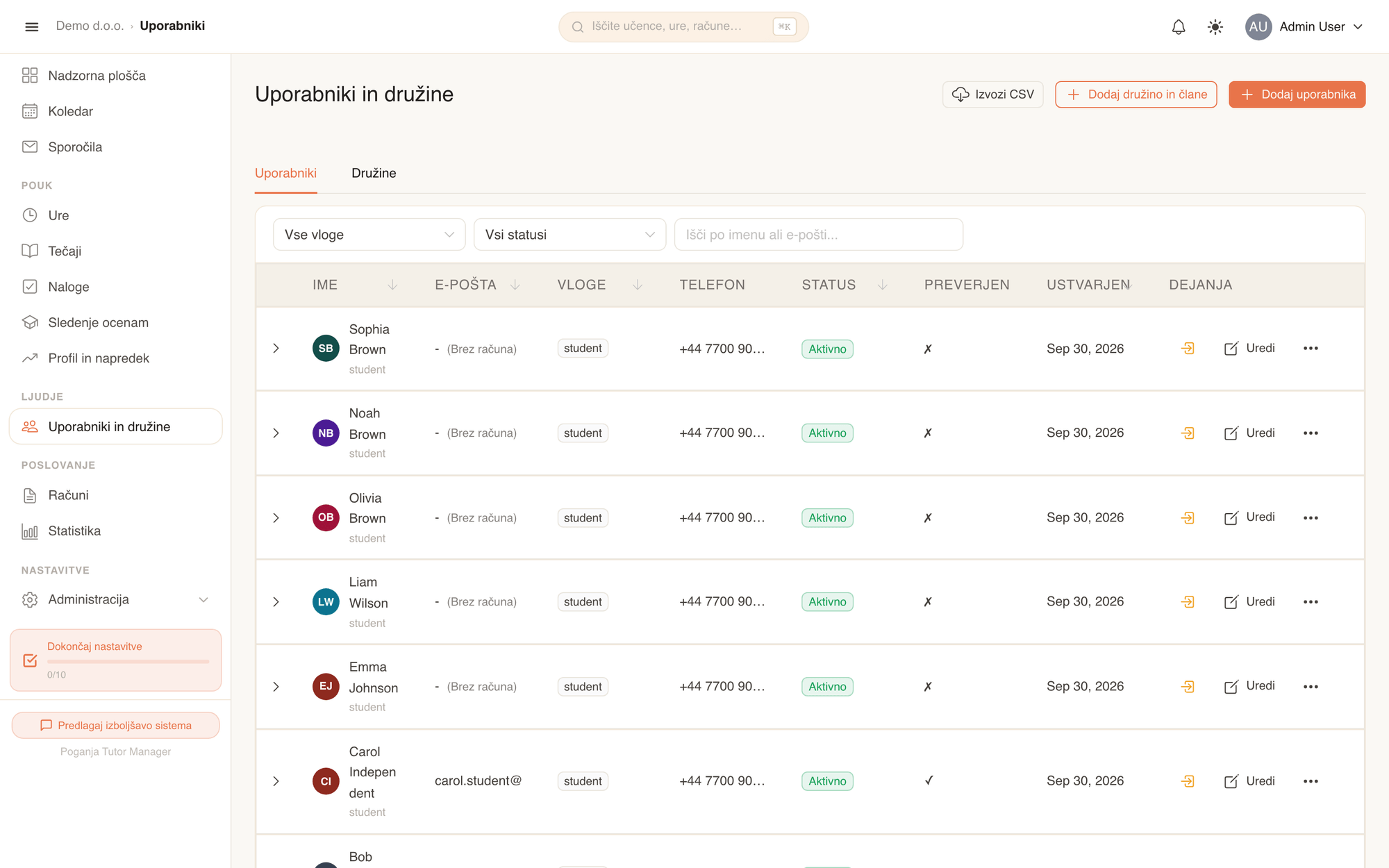Viewport: 1389px width, 868px height.
Task: Sort table by STATUS column arrow
Action: [x=883, y=285]
